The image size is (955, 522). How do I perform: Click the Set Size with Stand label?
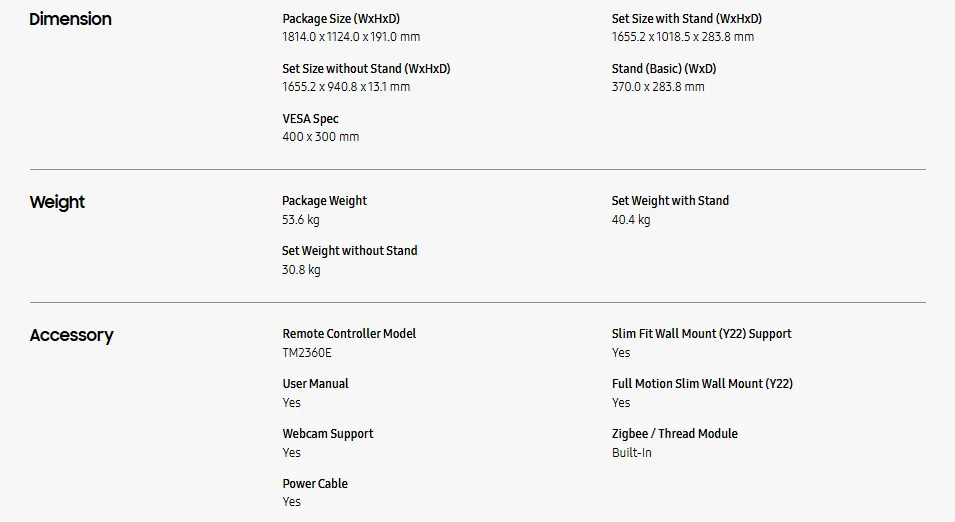pyautogui.click(x=686, y=19)
